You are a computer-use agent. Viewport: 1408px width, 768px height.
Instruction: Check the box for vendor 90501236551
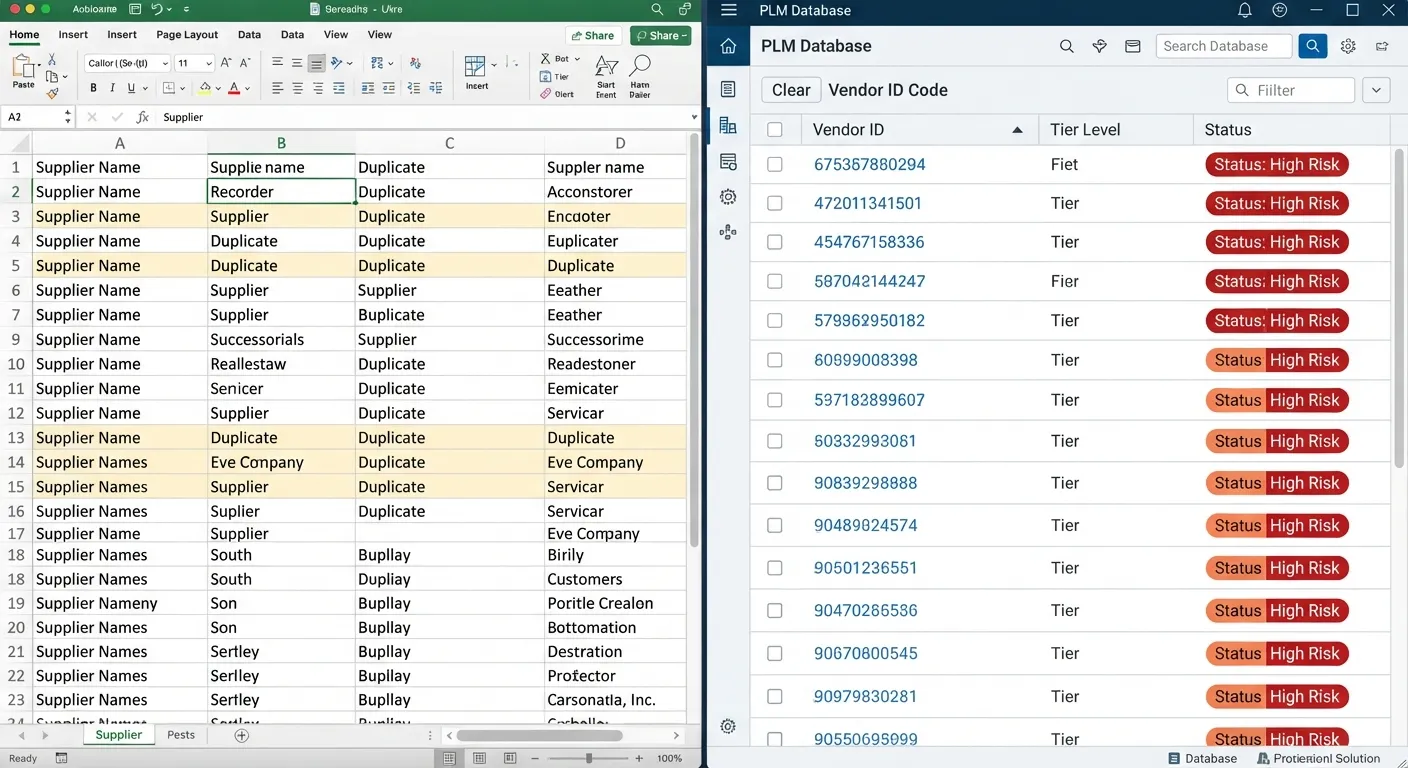[x=775, y=568]
